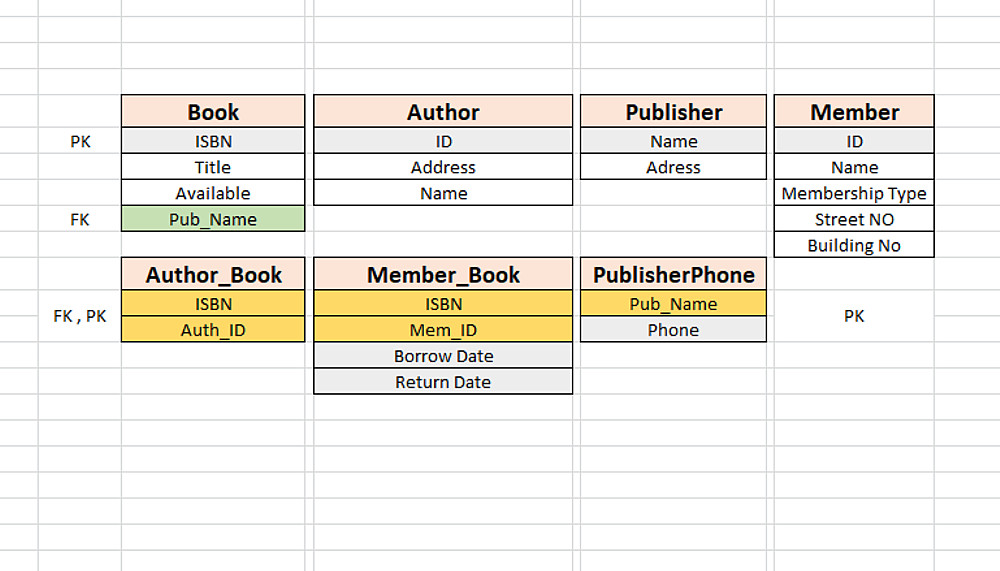
Task: Select the Author_Book header cell
Action: point(213,275)
